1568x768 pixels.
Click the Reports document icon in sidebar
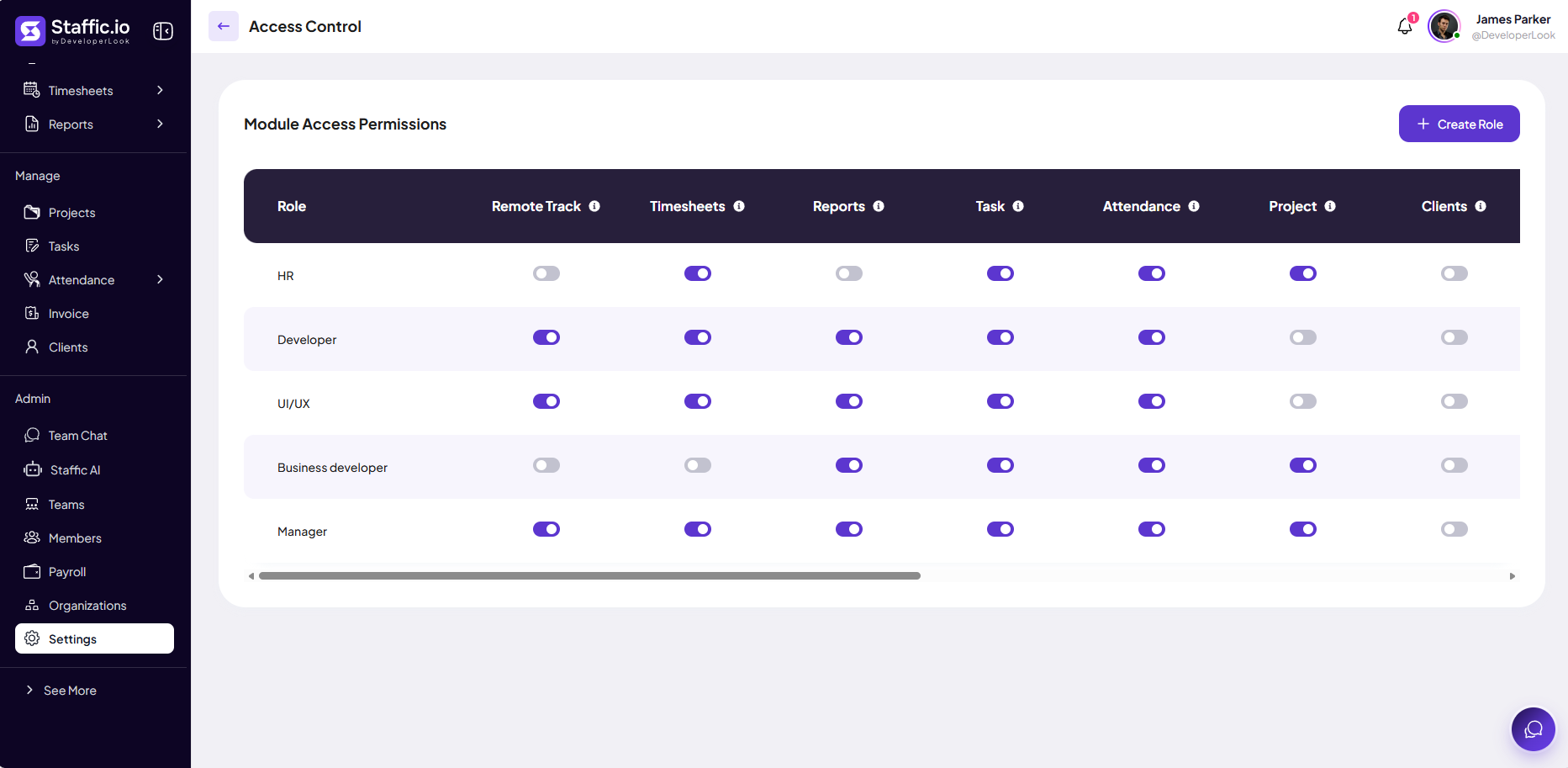32,124
